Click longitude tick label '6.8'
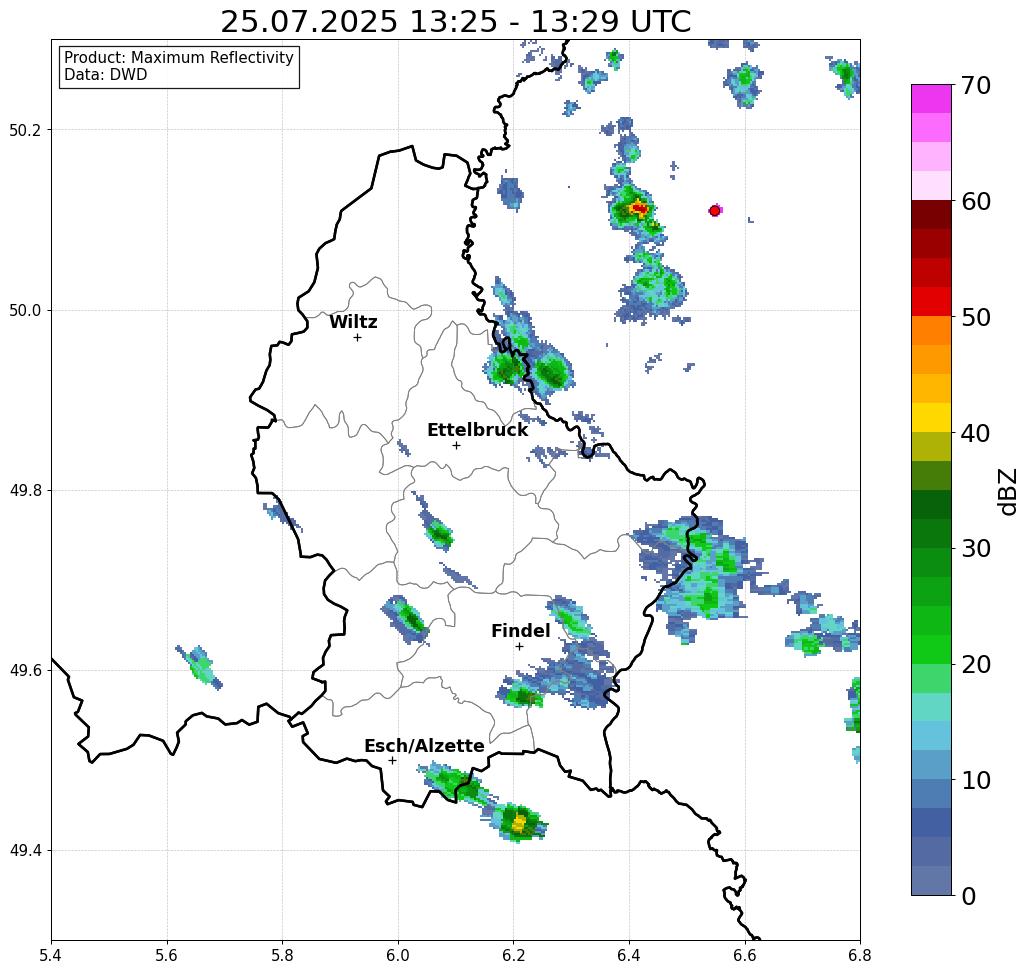1029x973 pixels. 860,955
